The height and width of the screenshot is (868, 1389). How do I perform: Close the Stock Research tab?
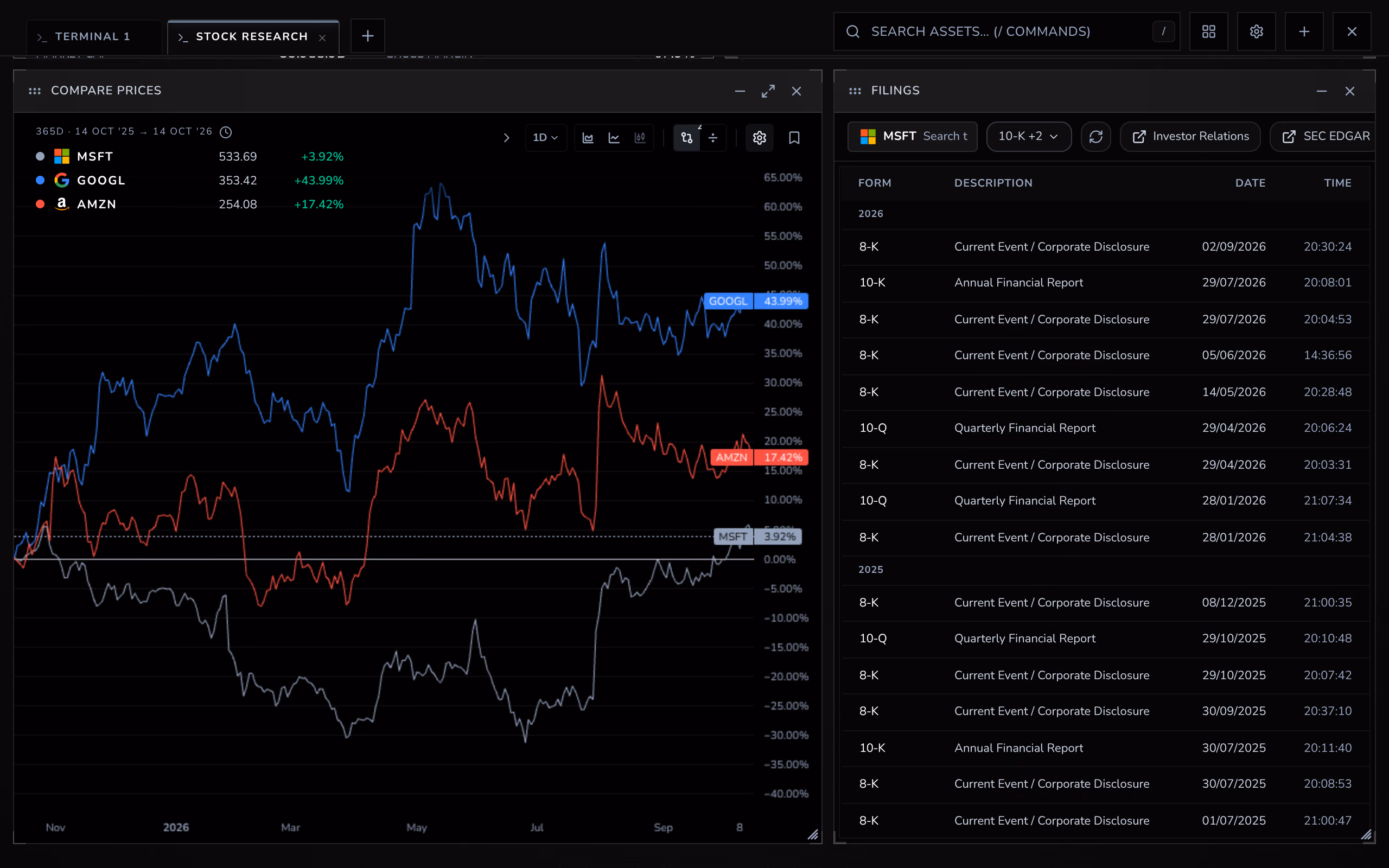[323, 38]
